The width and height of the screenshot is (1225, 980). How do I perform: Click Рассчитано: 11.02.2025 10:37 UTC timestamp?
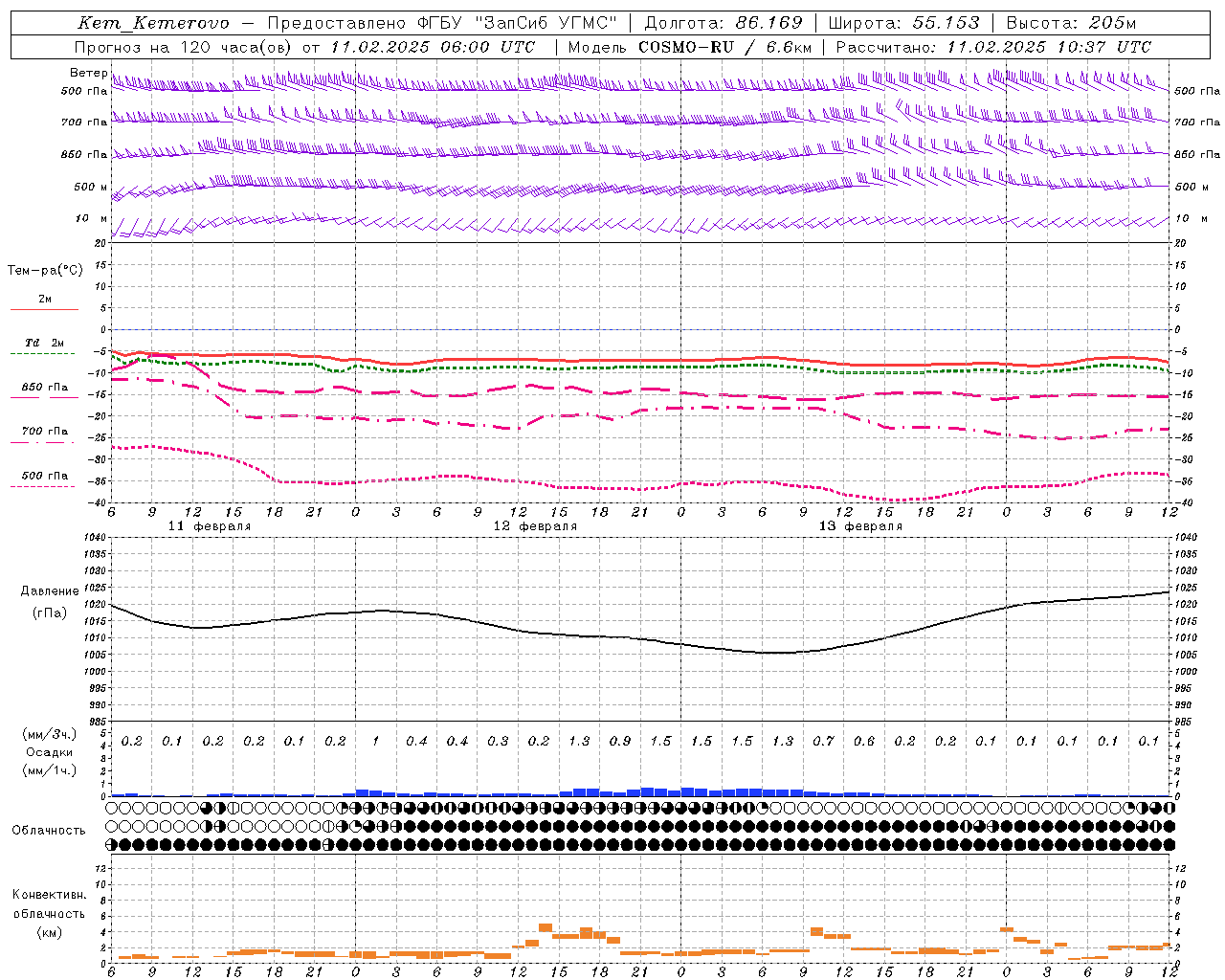pos(993,47)
